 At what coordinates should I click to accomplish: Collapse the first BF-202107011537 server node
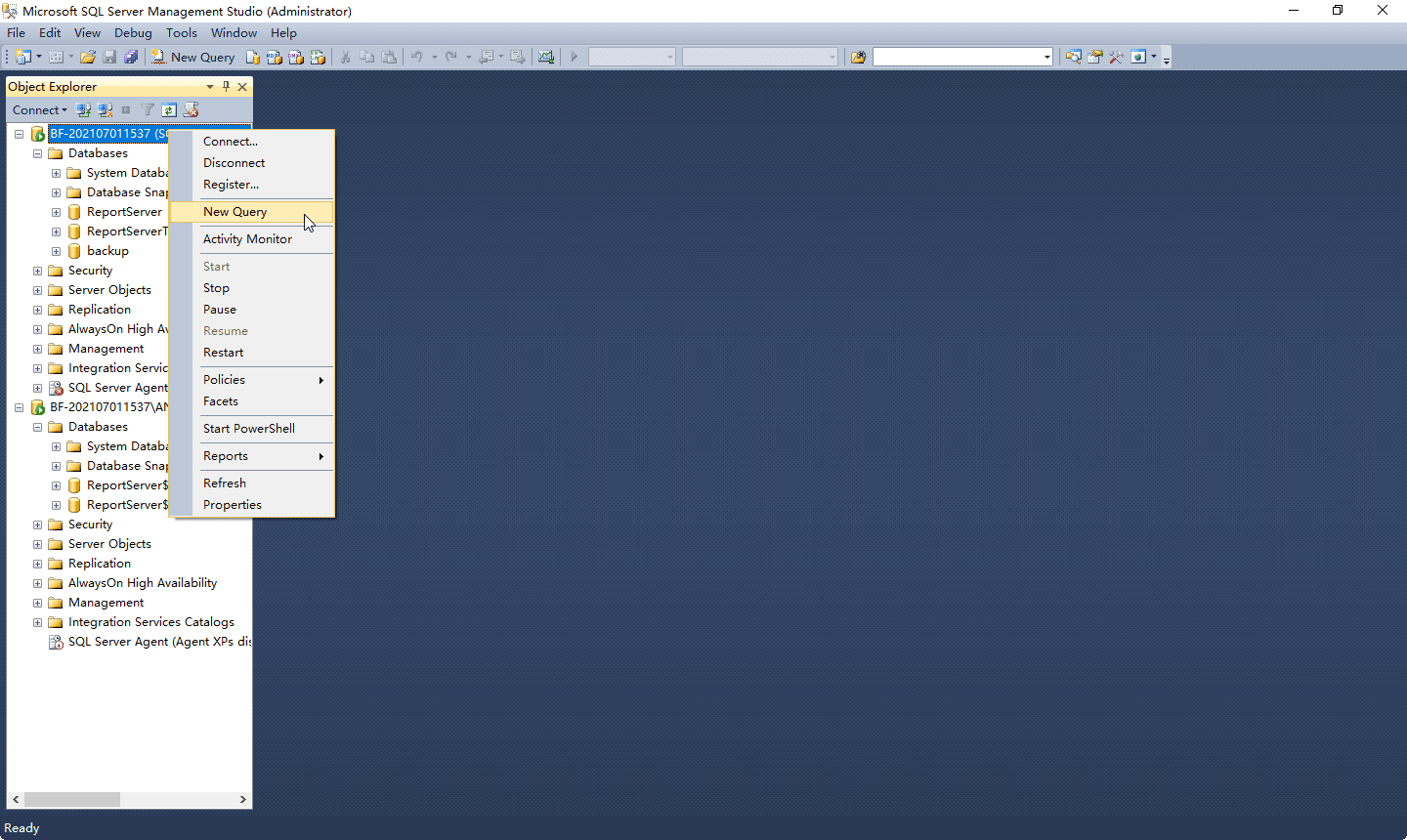tap(19, 134)
